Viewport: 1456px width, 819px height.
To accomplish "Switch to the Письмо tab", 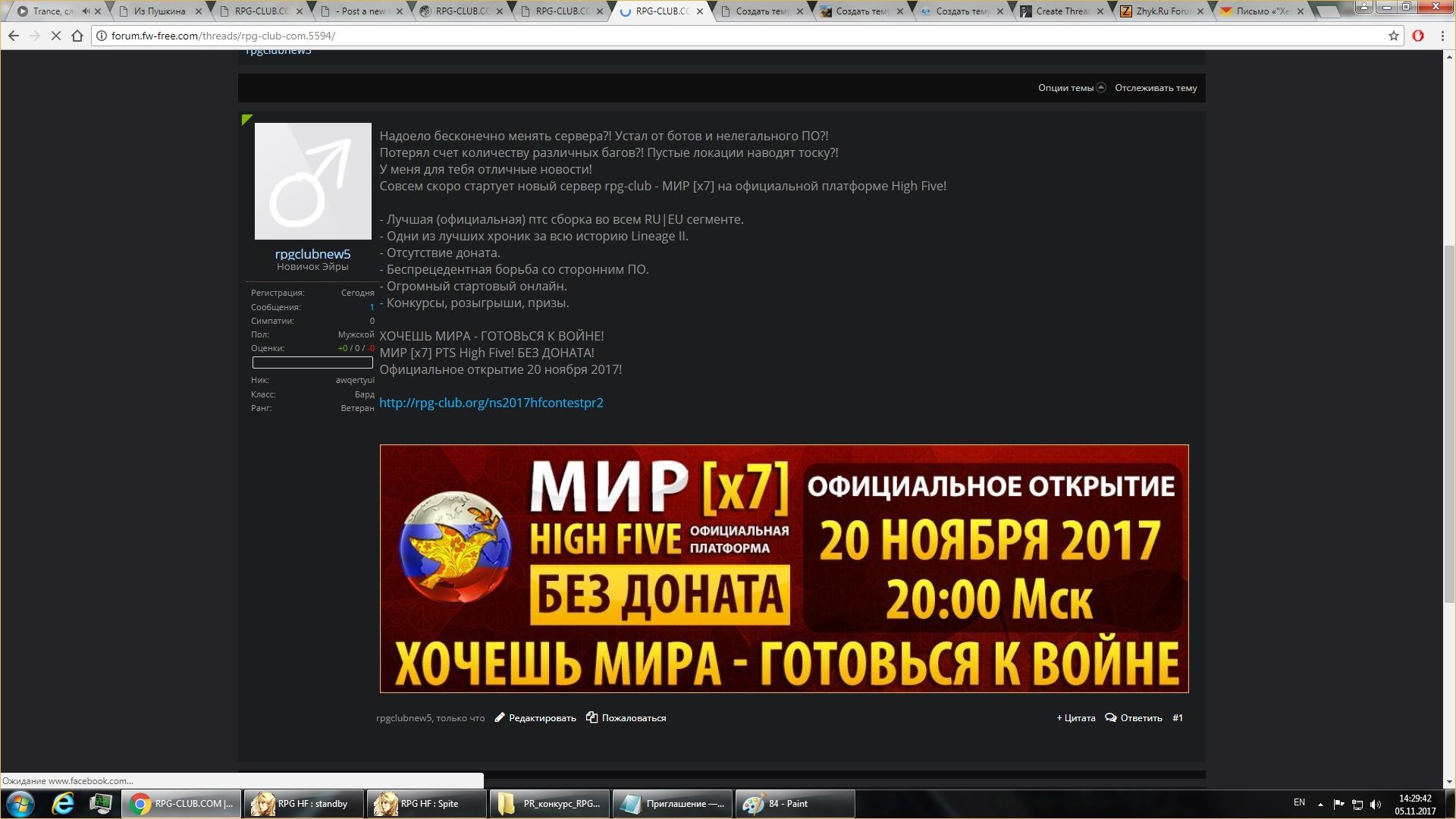I will coord(1262,11).
